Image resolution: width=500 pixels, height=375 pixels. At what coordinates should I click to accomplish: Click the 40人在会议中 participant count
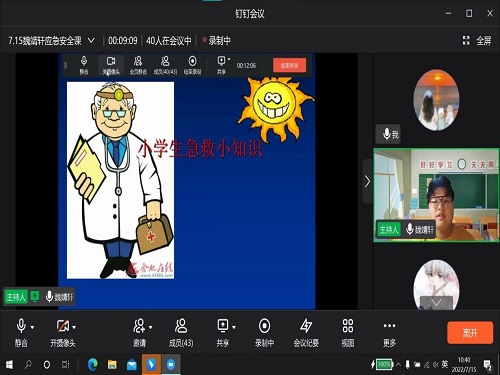169,41
